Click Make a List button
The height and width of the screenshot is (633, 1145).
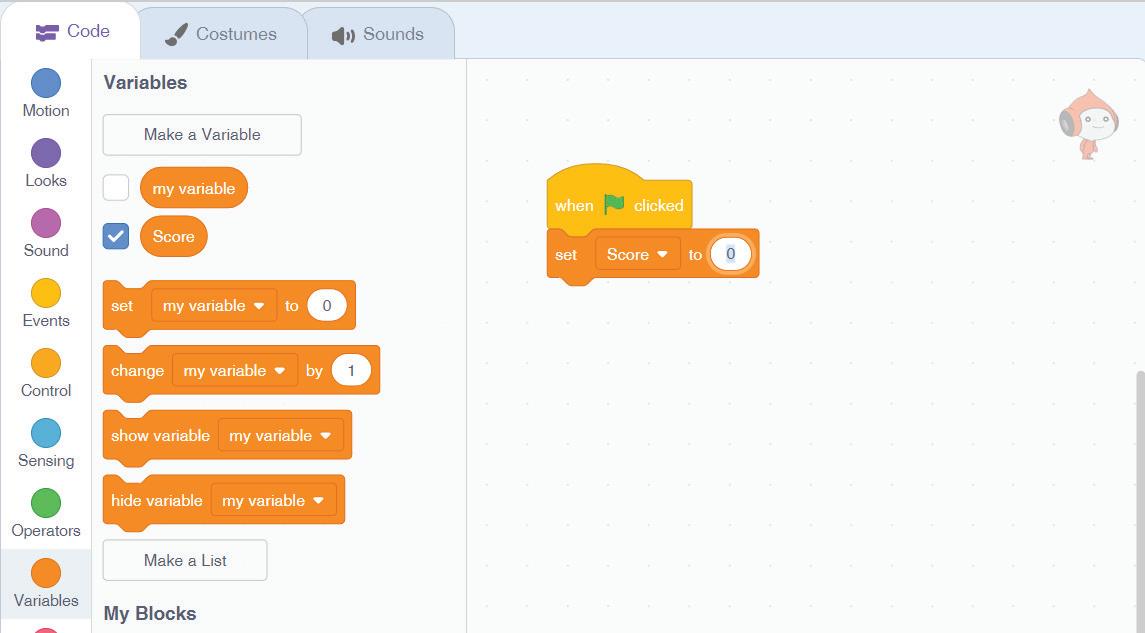coord(185,560)
